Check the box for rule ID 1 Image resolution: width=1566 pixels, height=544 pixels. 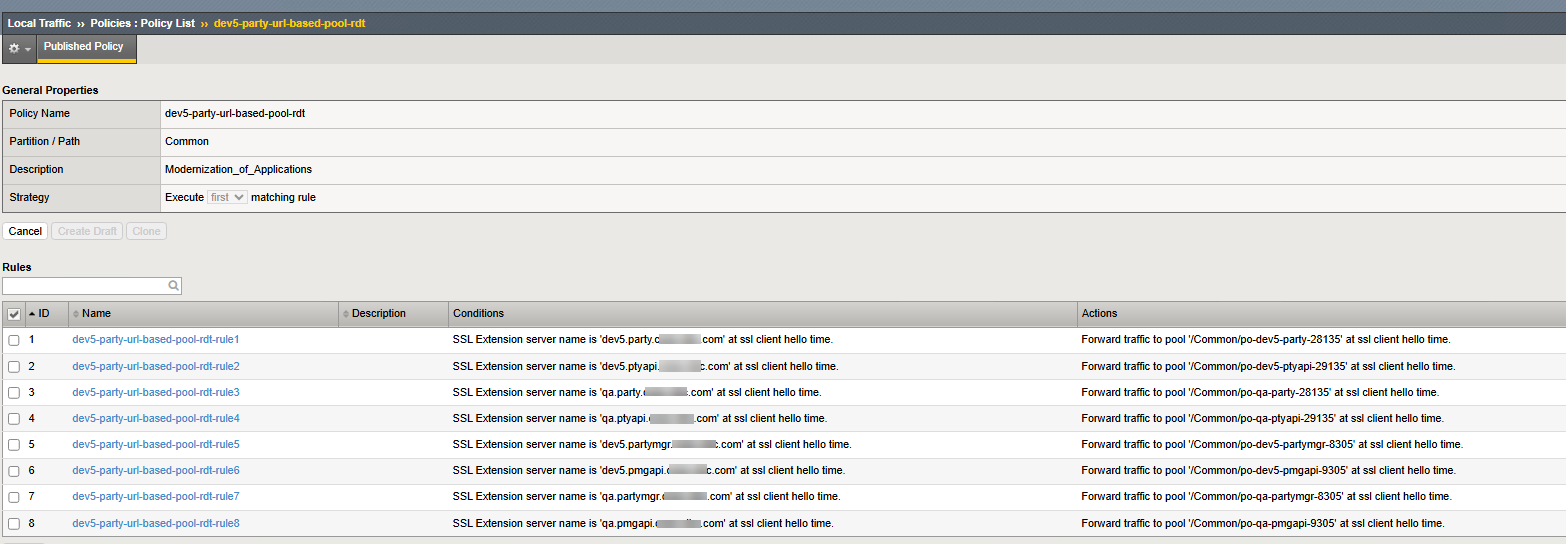click(x=14, y=340)
